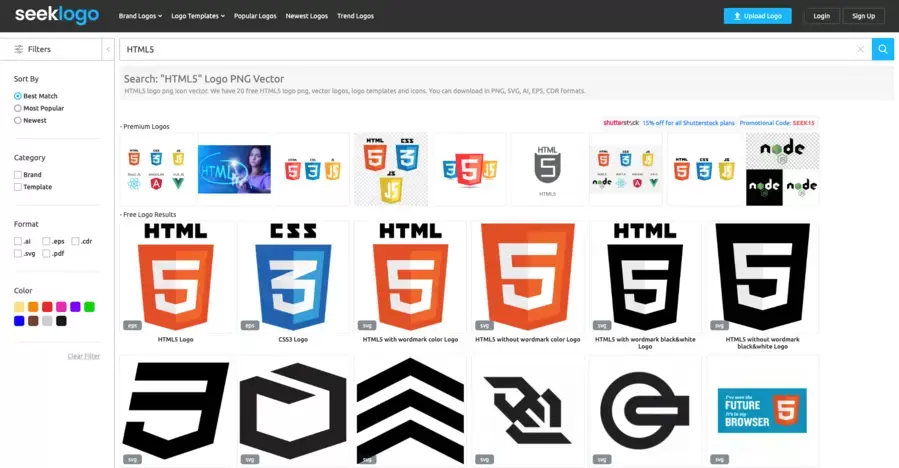
Task: Open HTML5 with wordmark color Logo icon
Action: (411, 276)
